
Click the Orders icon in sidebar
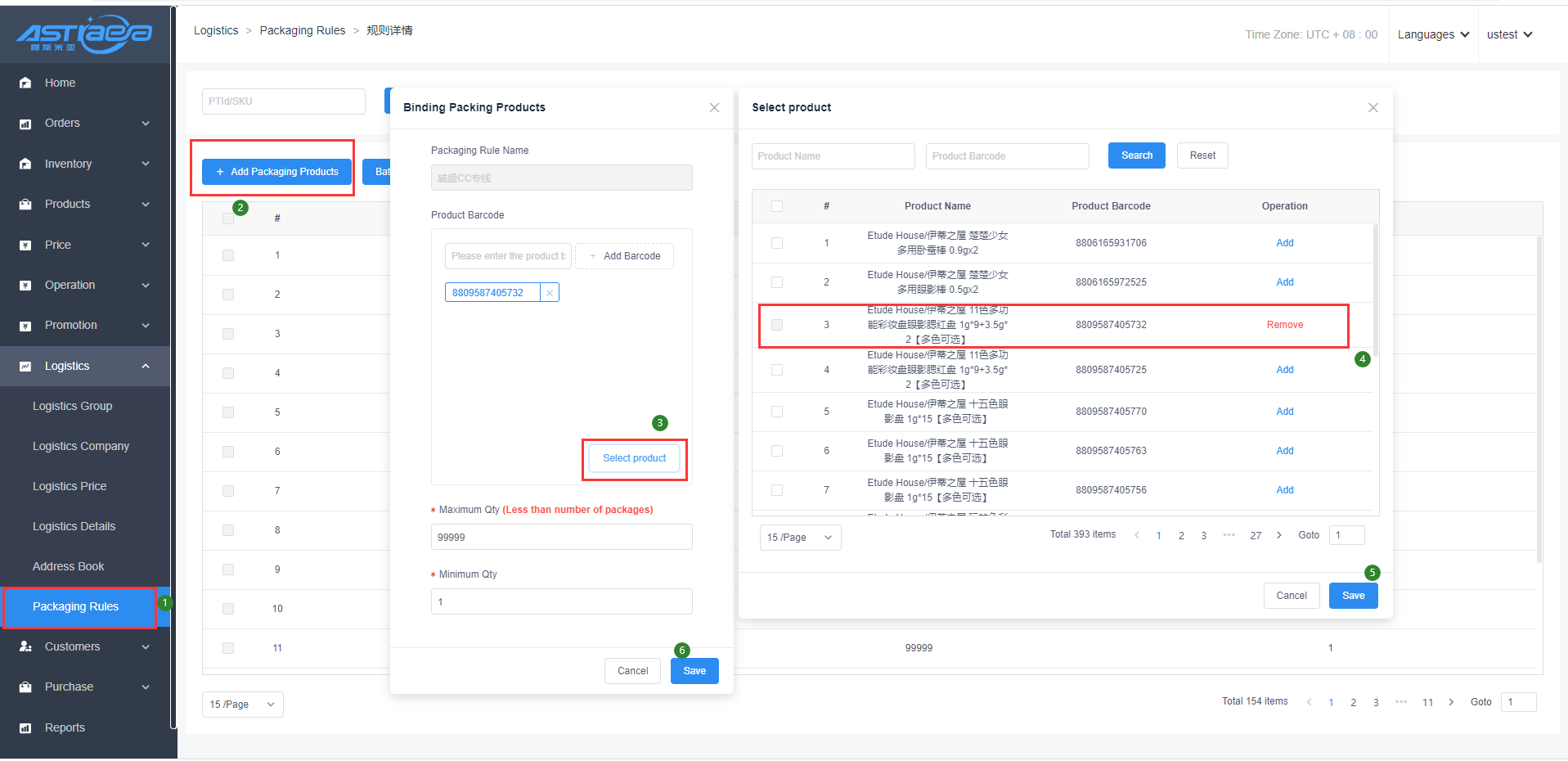tap(25, 124)
